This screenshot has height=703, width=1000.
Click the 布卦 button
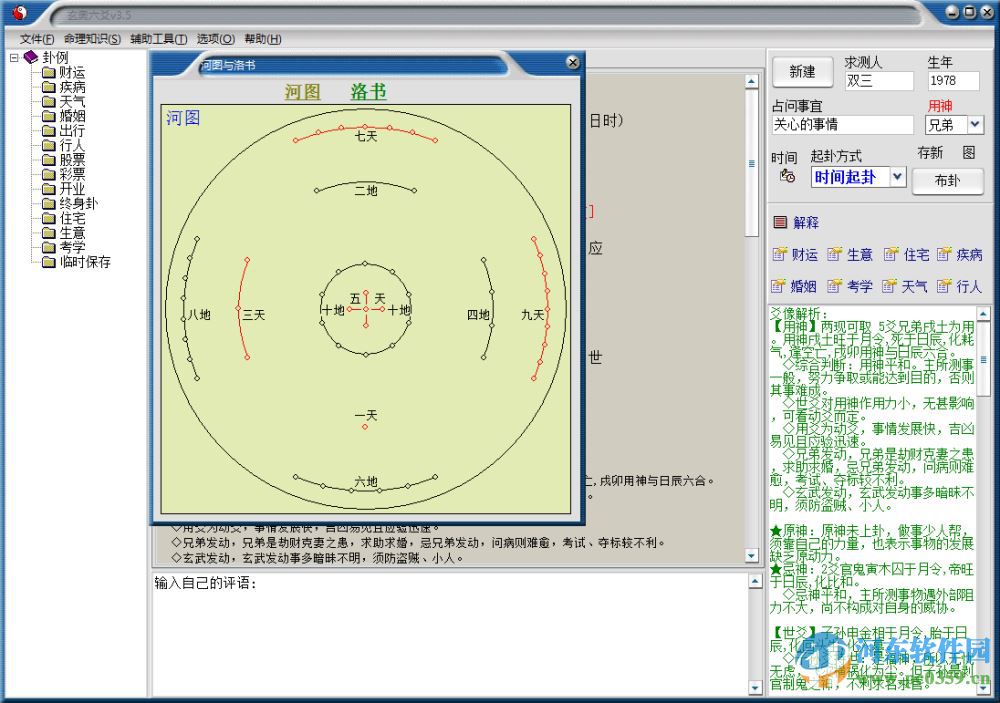point(947,182)
